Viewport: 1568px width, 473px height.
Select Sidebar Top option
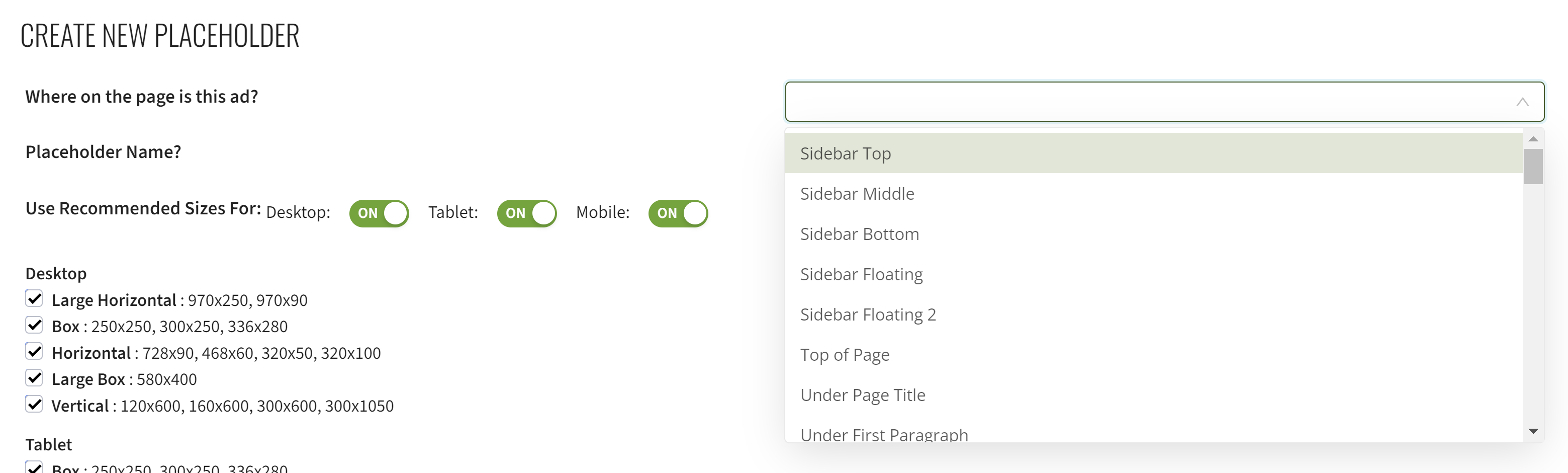tap(845, 153)
